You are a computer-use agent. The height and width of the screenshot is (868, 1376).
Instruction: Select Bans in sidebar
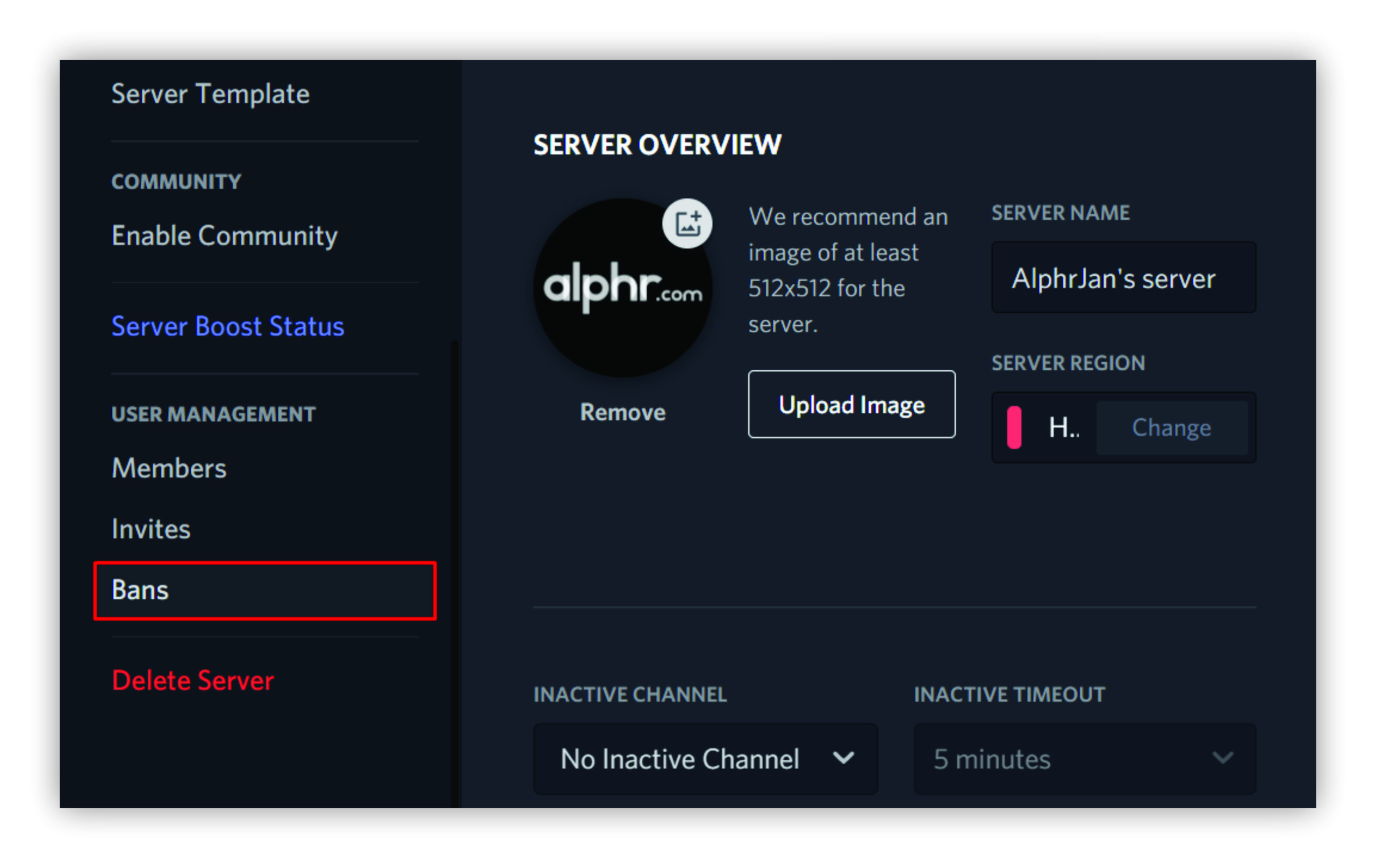[264, 590]
